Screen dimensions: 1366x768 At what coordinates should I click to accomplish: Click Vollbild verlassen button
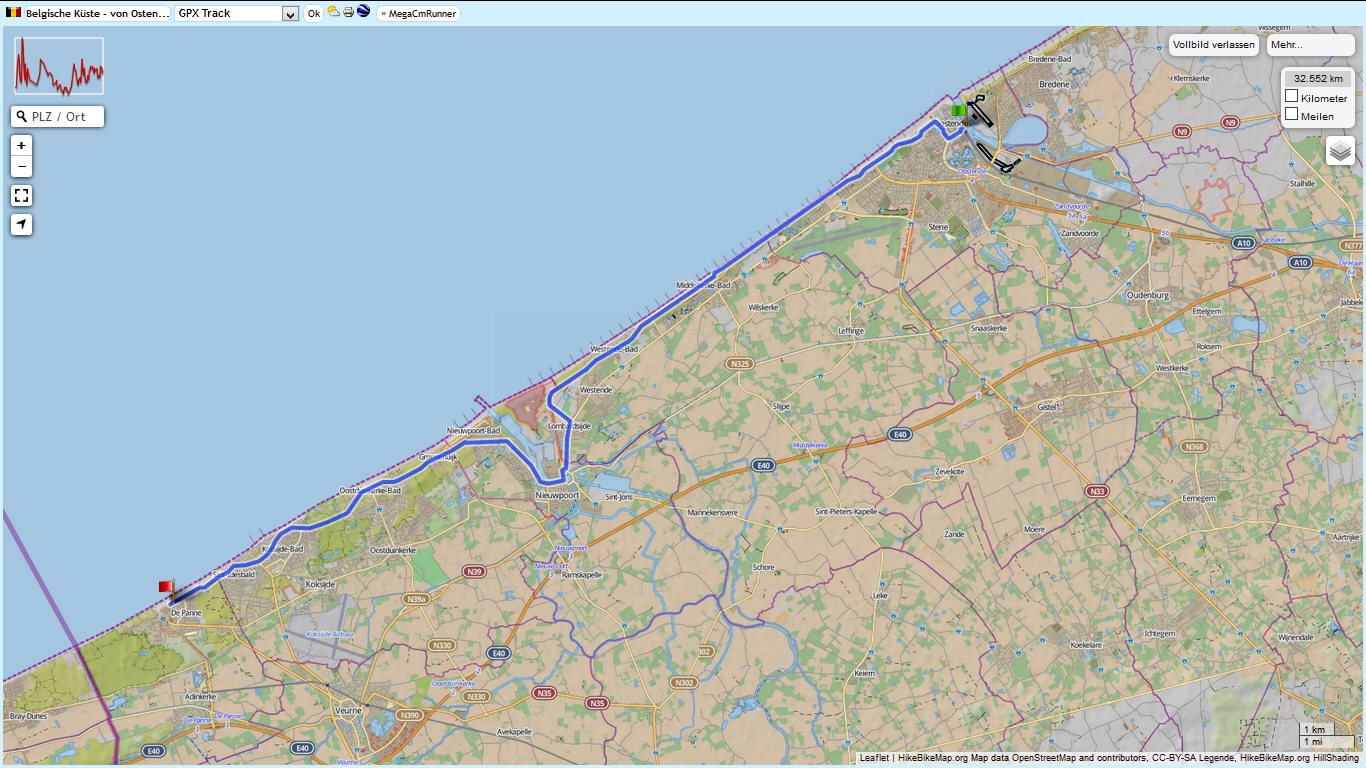[1213, 45]
